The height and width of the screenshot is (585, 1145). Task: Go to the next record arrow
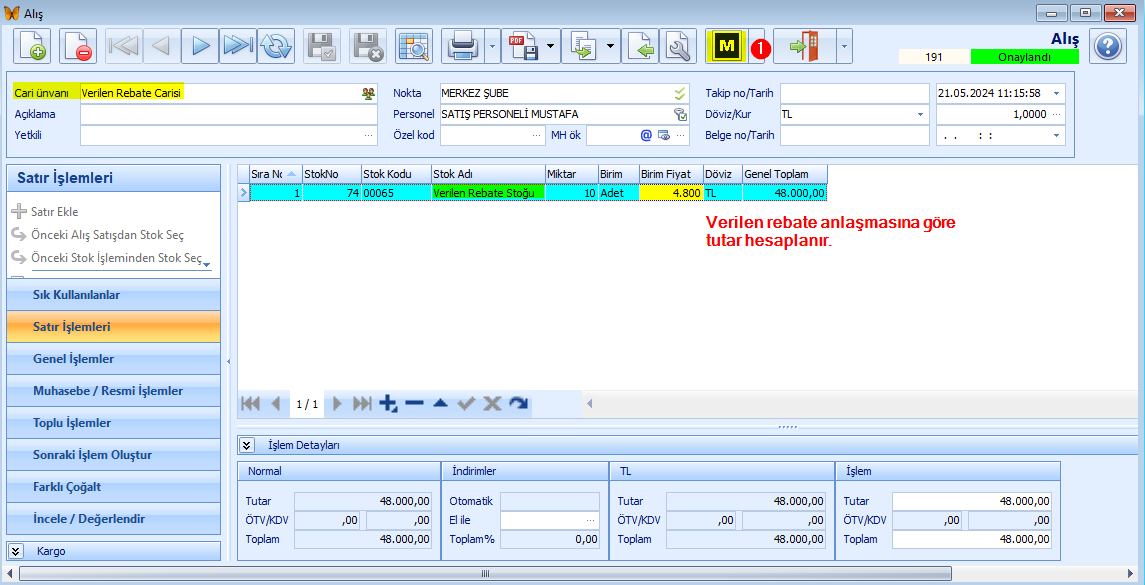(200, 46)
